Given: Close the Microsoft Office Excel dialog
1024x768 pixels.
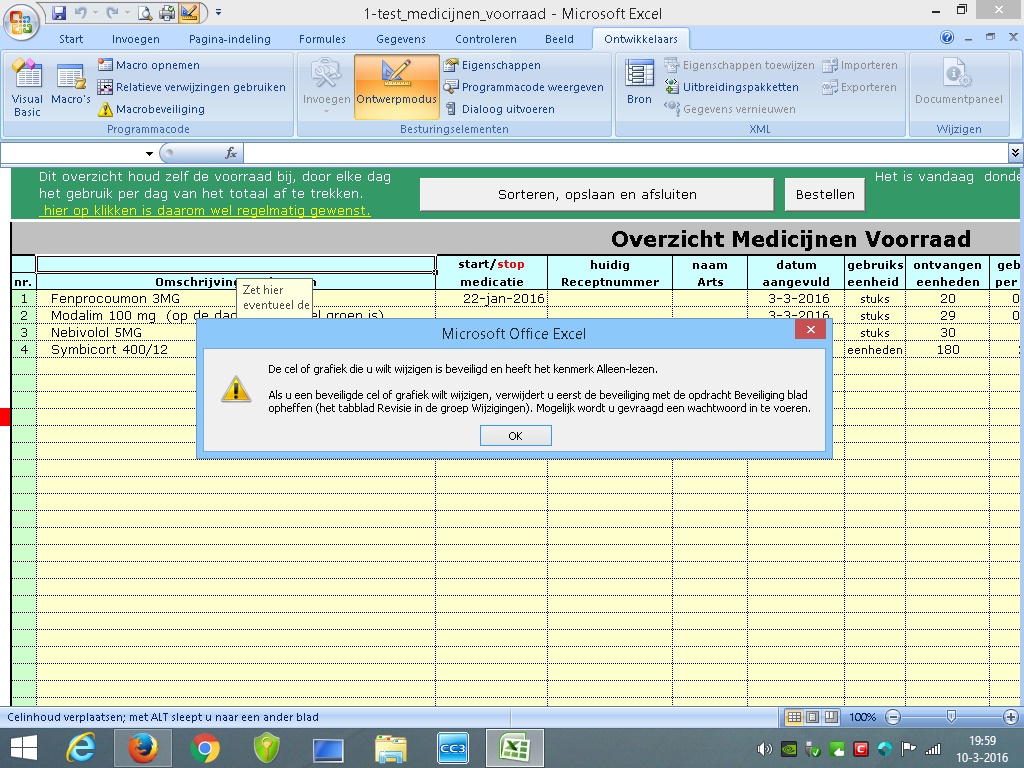Looking at the screenshot, I should pos(810,330).
